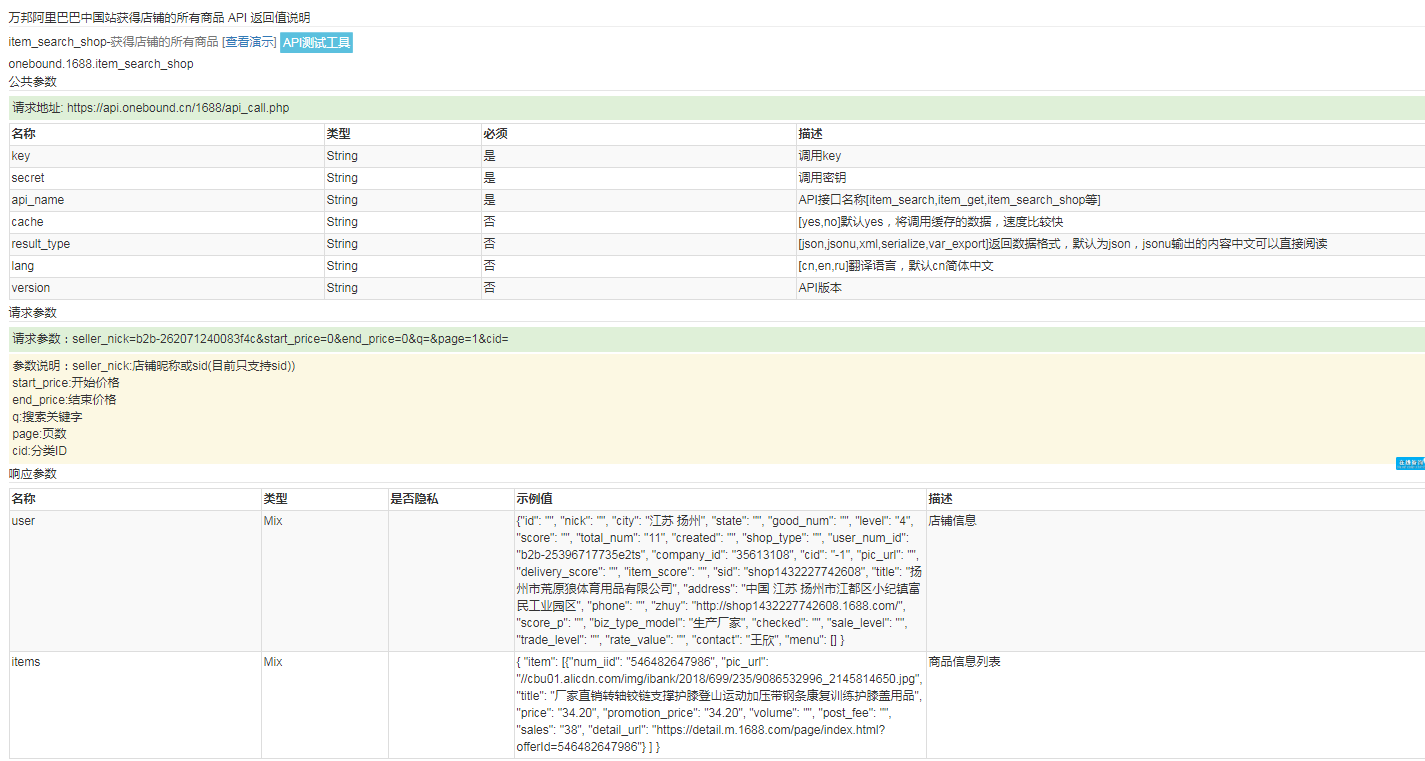Click the page:页数 line
This screenshot has width=1425, height=761.
point(39,434)
